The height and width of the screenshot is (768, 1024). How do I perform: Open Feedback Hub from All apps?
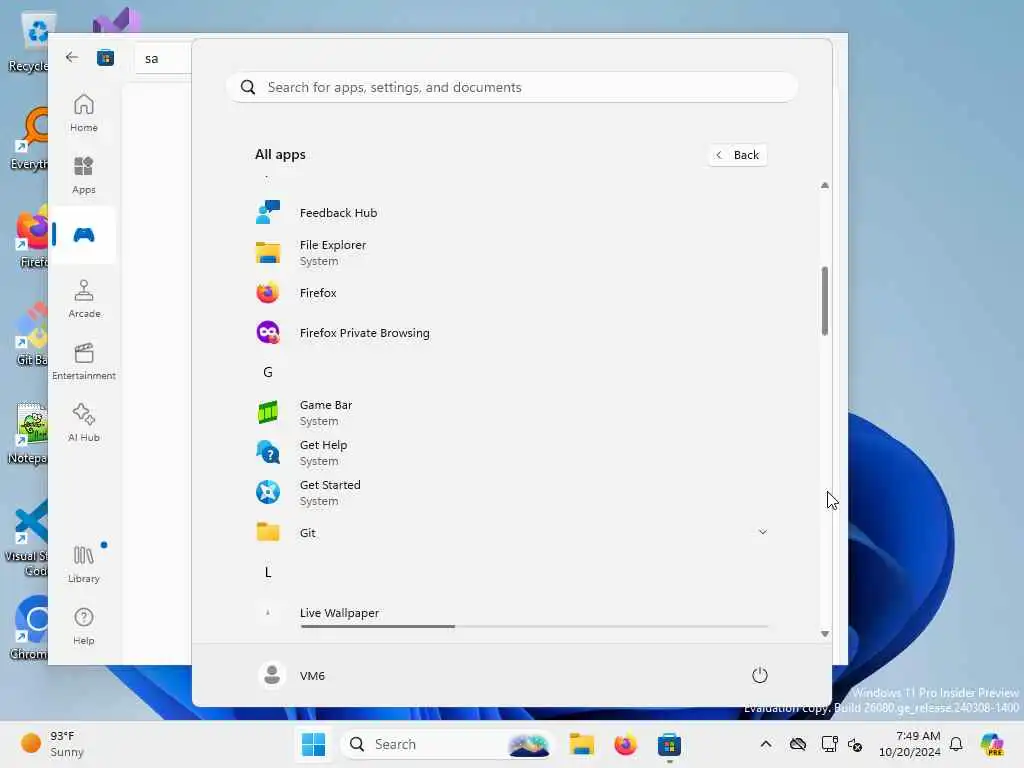tap(511, 213)
